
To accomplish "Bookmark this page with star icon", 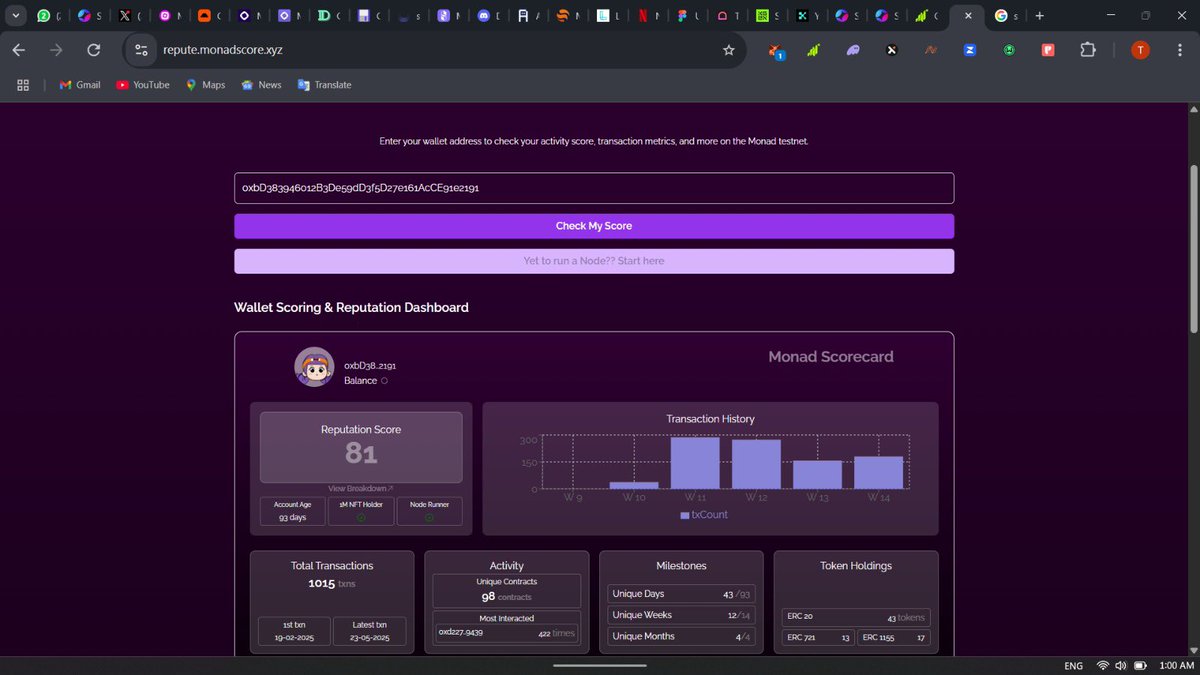I will tap(729, 50).
